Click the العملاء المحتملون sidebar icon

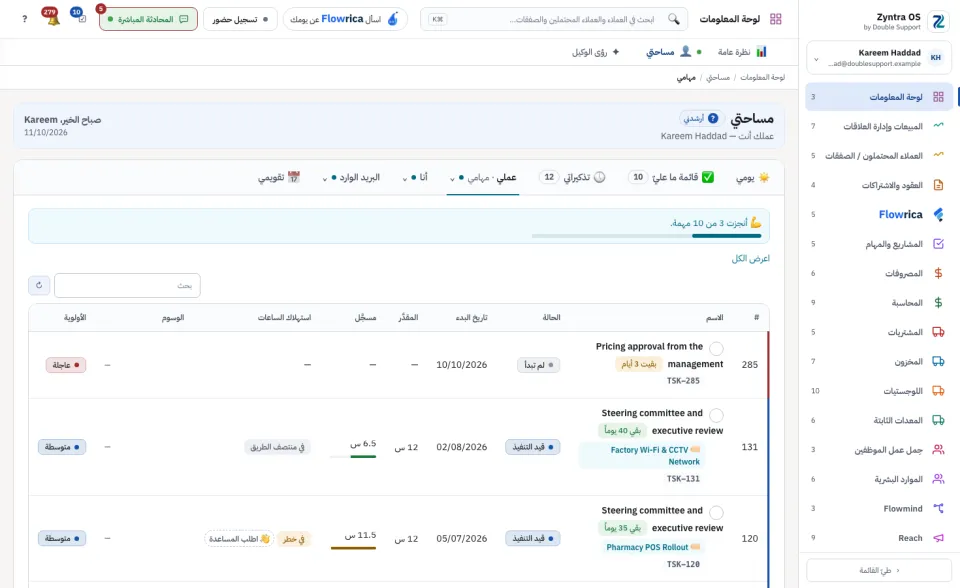(x=938, y=155)
